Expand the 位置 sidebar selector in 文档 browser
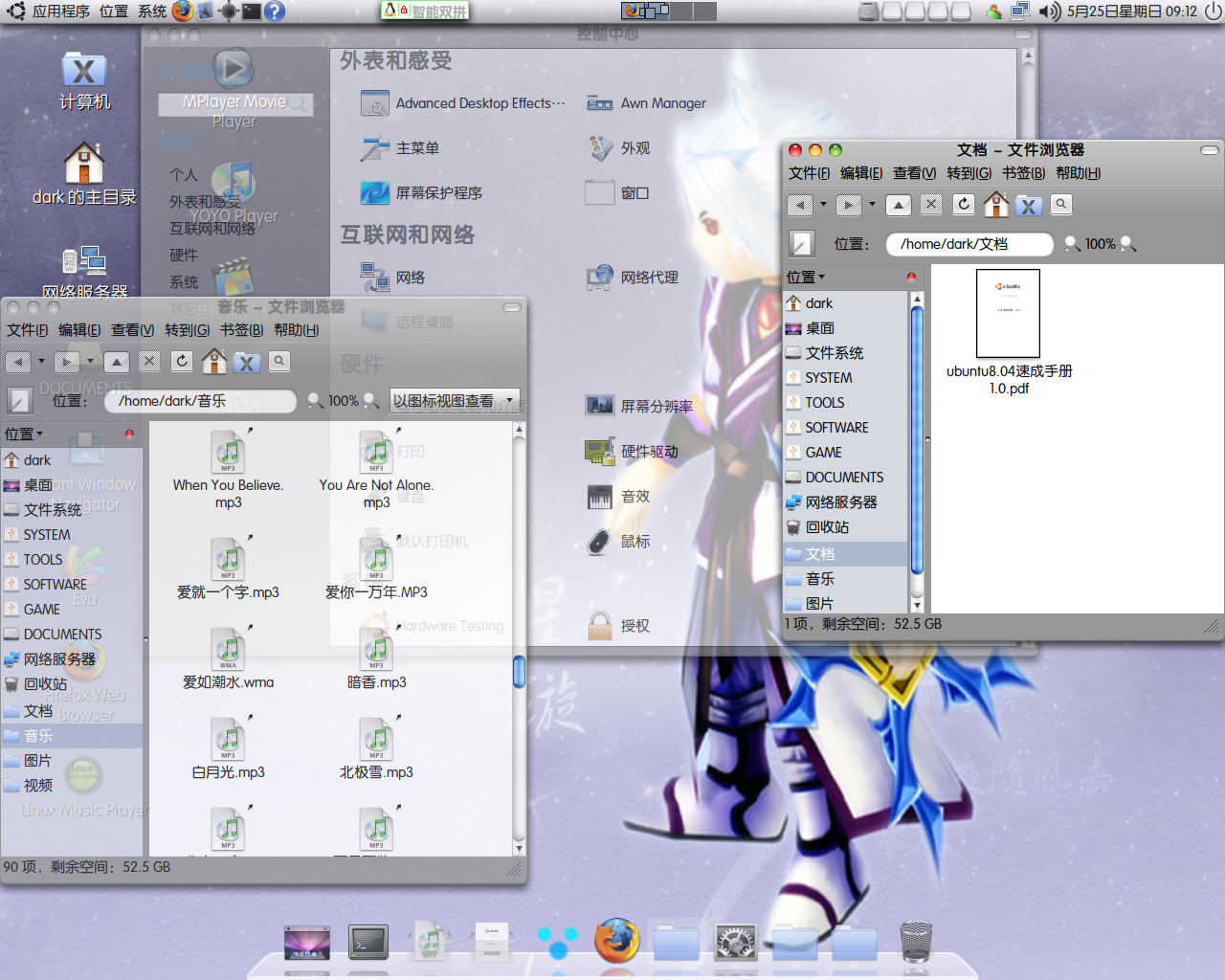The height and width of the screenshot is (980, 1225). point(806,277)
